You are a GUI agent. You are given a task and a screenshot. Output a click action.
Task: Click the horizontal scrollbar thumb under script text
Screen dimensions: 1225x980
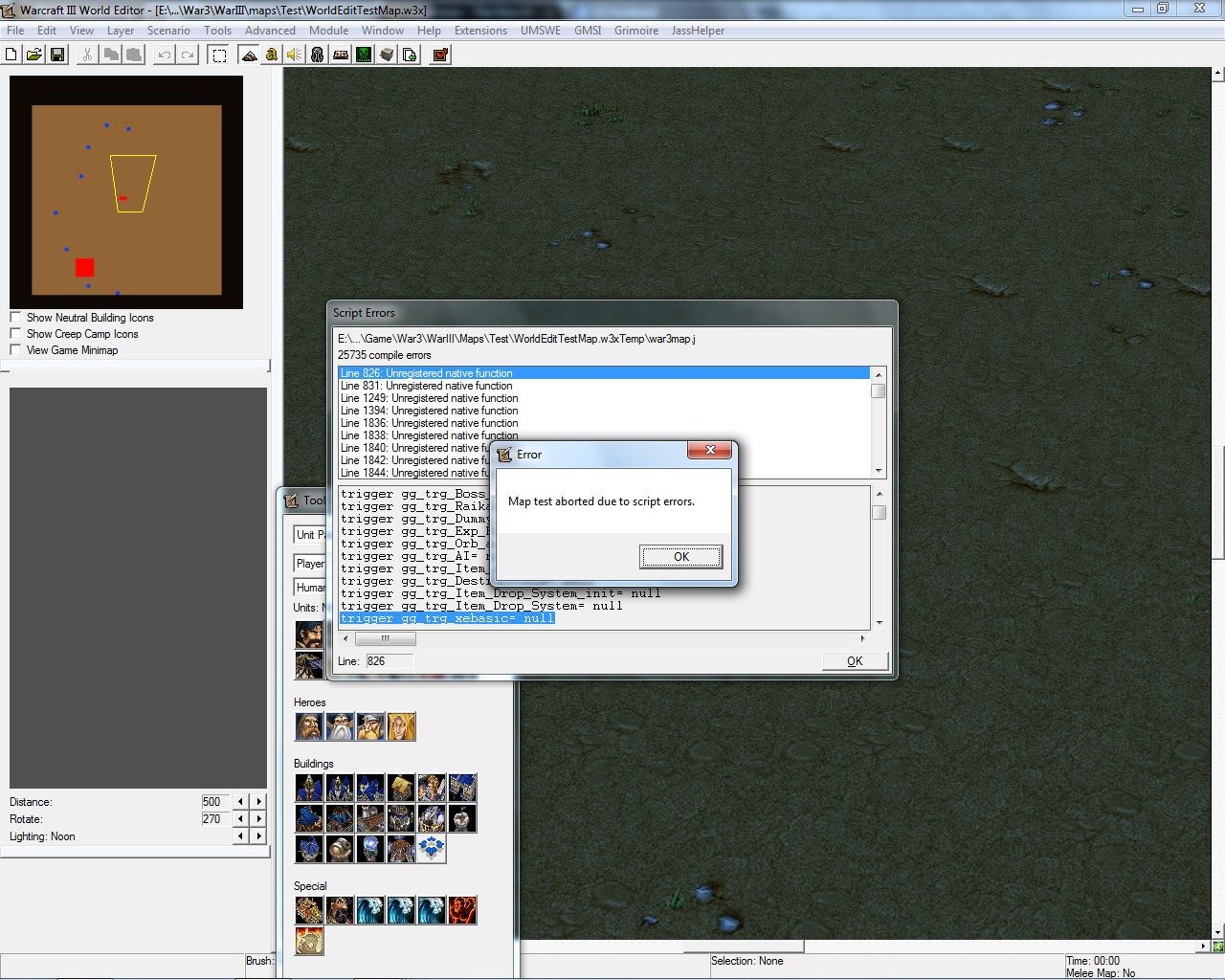(x=385, y=638)
